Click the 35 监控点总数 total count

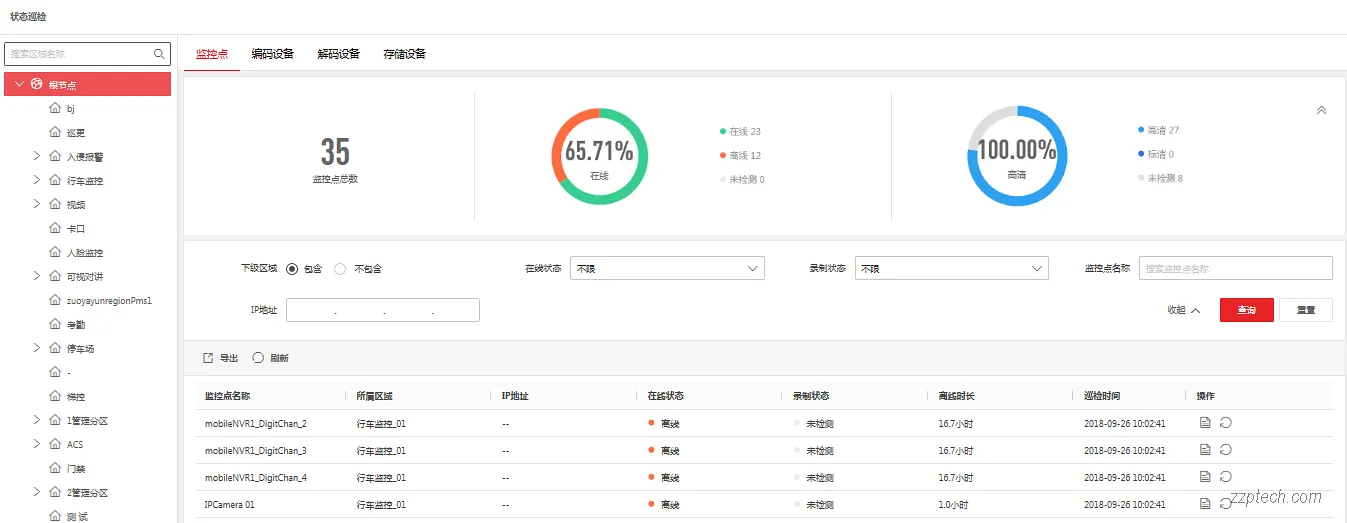click(335, 152)
